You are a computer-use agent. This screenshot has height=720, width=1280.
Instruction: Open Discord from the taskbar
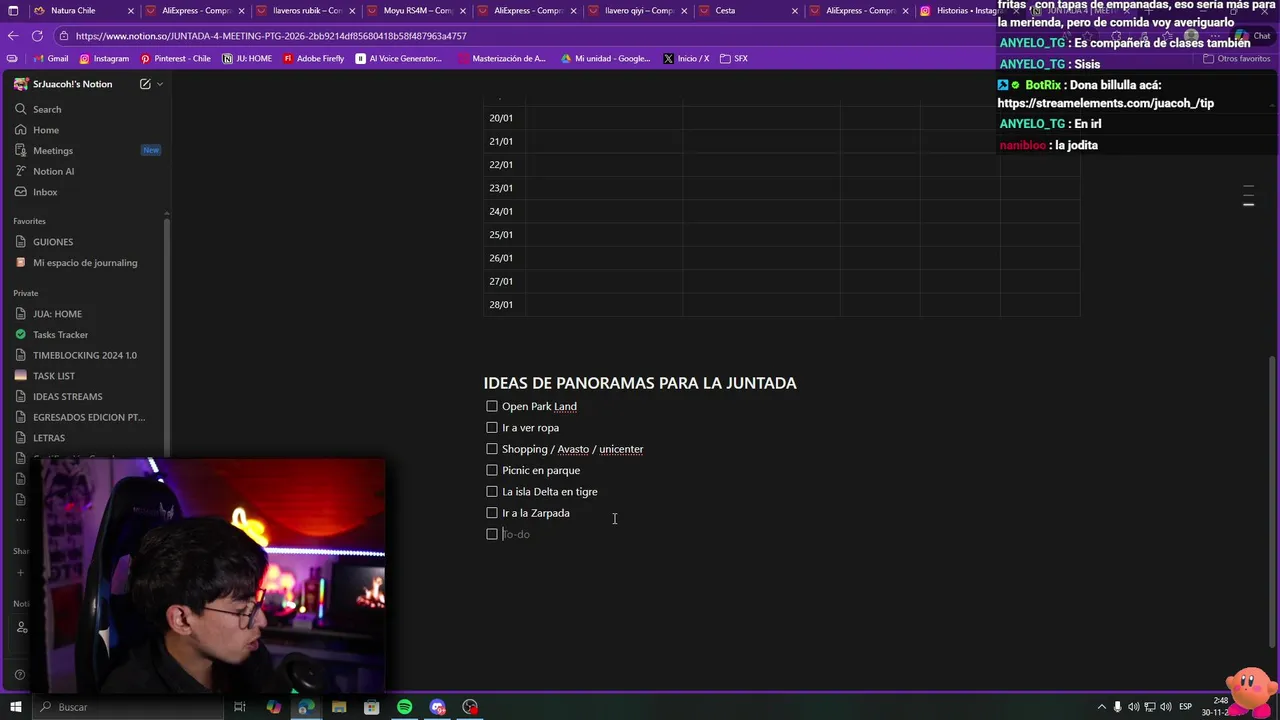[437, 707]
